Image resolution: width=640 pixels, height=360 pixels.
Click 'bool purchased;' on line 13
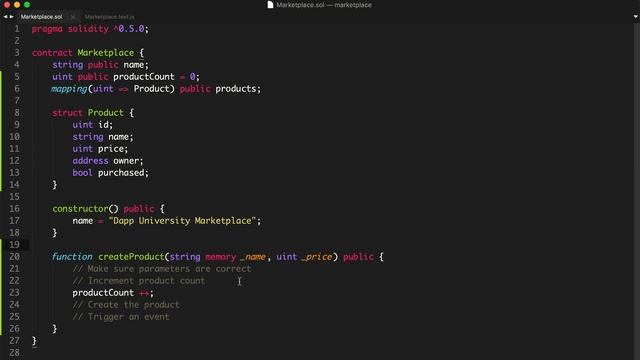pos(111,173)
